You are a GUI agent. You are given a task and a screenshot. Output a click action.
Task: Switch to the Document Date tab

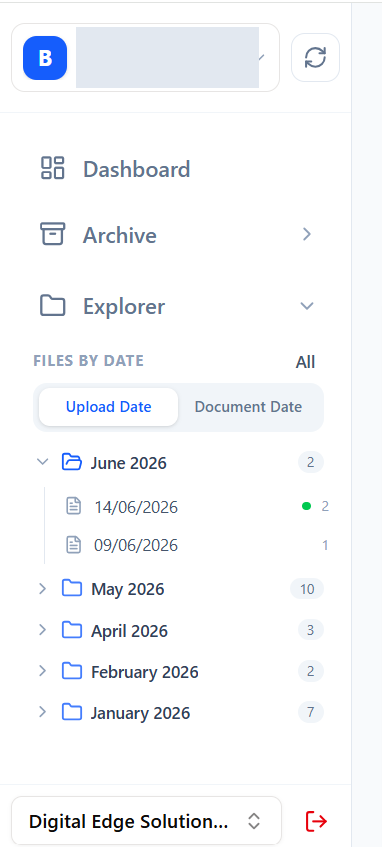(248, 407)
